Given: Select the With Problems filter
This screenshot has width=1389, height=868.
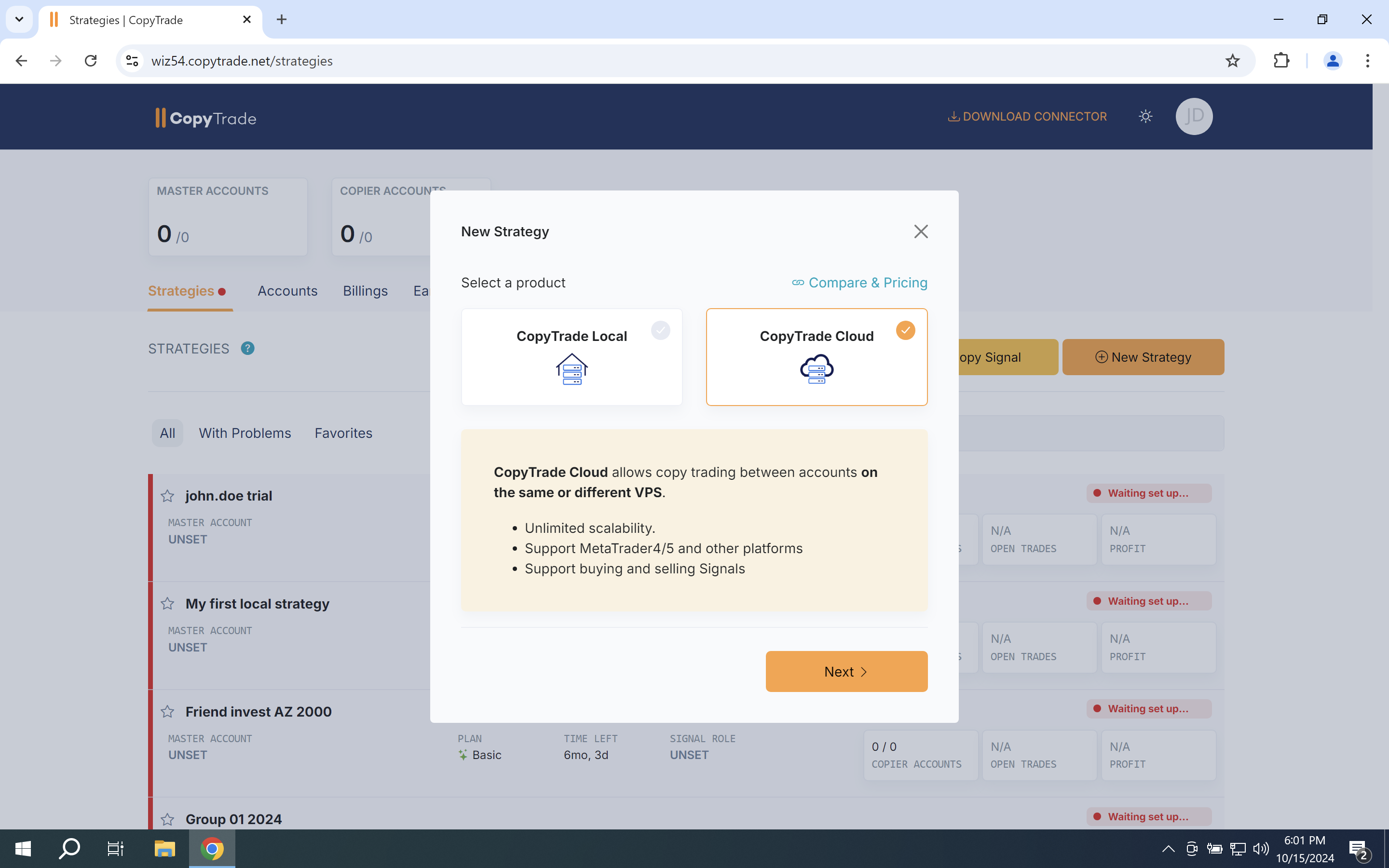Looking at the screenshot, I should tap(245, 433).
